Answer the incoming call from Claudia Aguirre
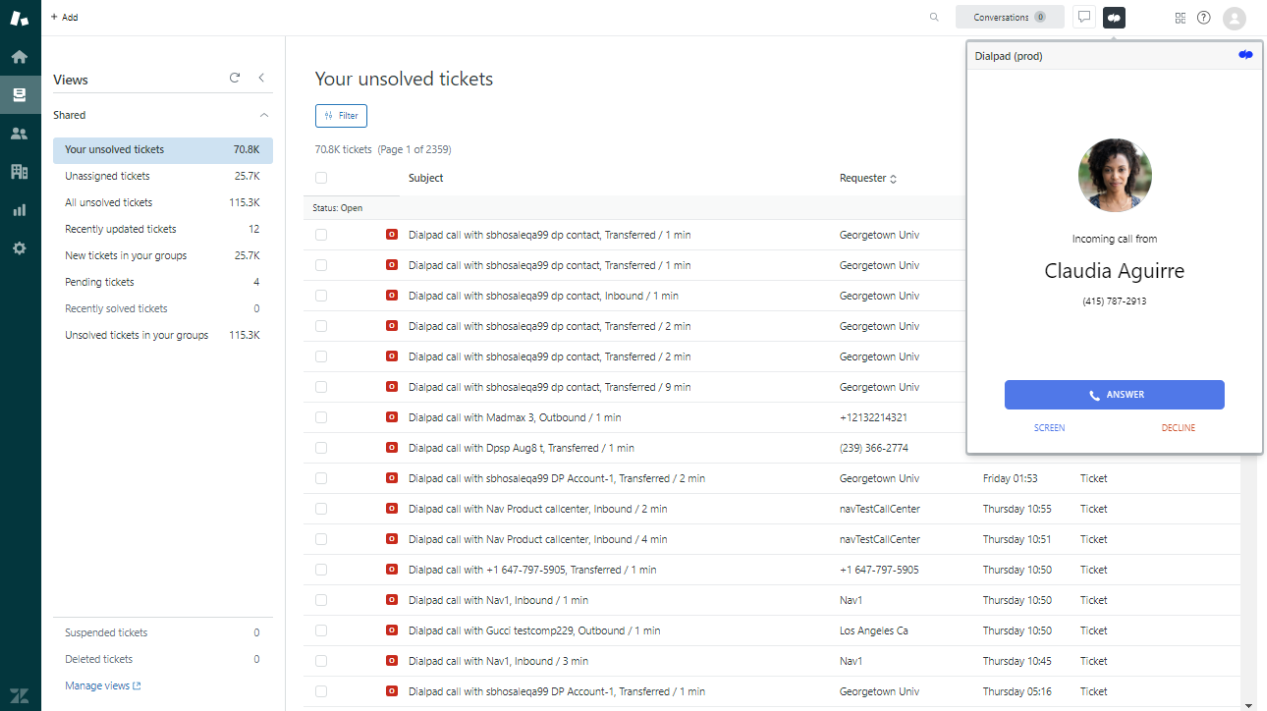The image size is (1267, 711). [x=1114, y=395]
